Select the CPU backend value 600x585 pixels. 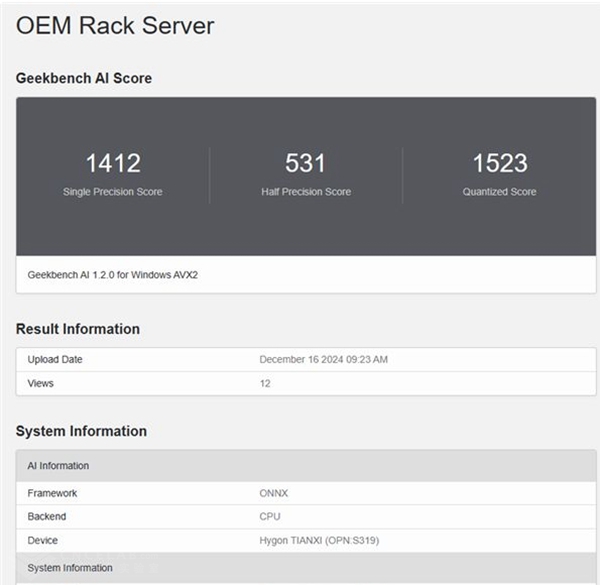(x=270, y=517)
